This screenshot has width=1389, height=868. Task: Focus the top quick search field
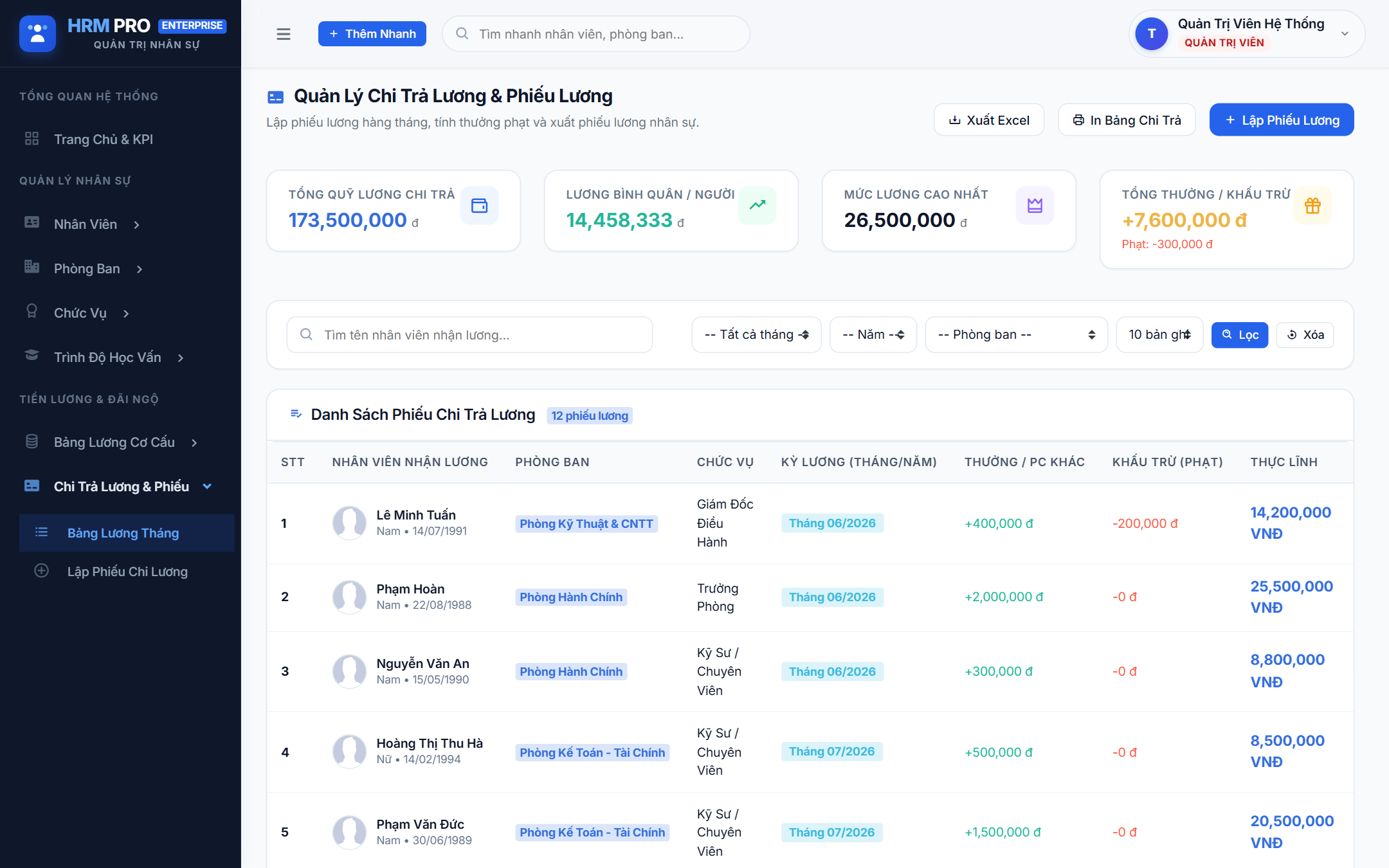[596, 34]
